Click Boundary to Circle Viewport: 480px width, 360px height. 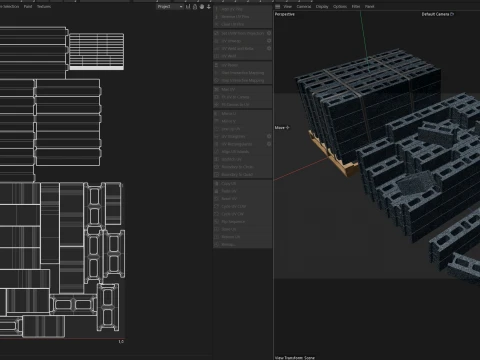(243, 167)
